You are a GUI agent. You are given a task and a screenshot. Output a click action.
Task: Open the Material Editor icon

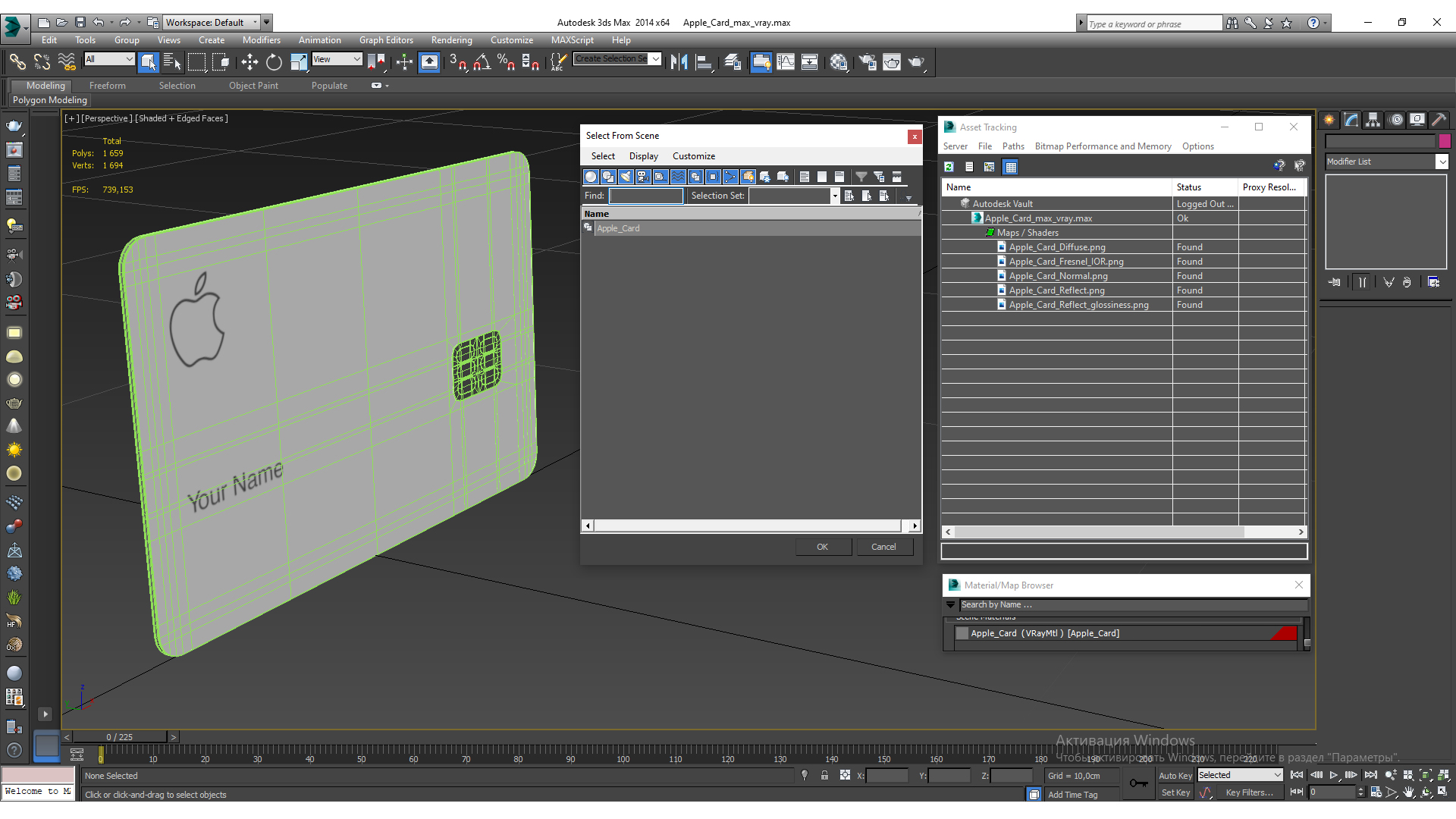838,62
